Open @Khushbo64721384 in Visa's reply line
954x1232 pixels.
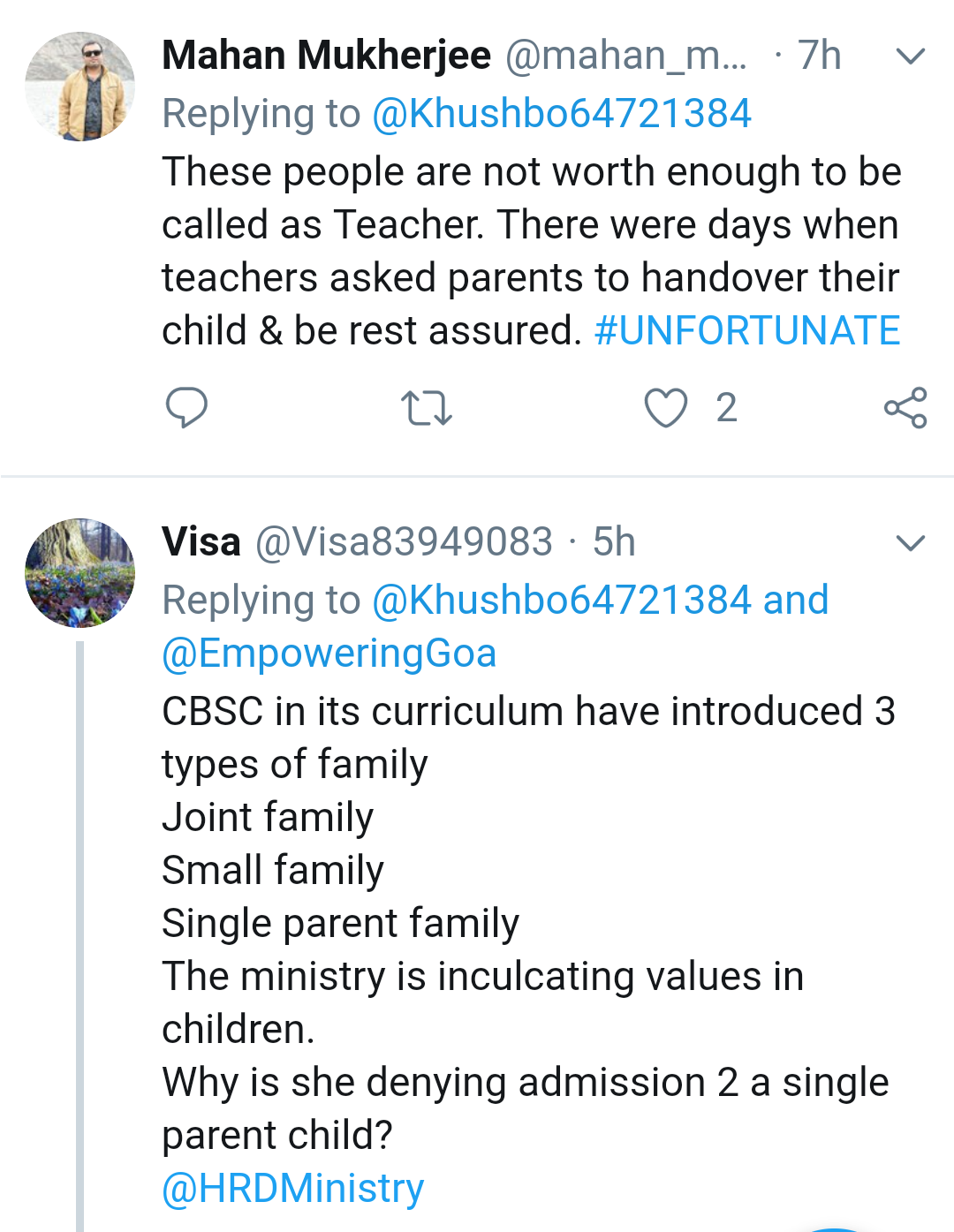point(562,601)
